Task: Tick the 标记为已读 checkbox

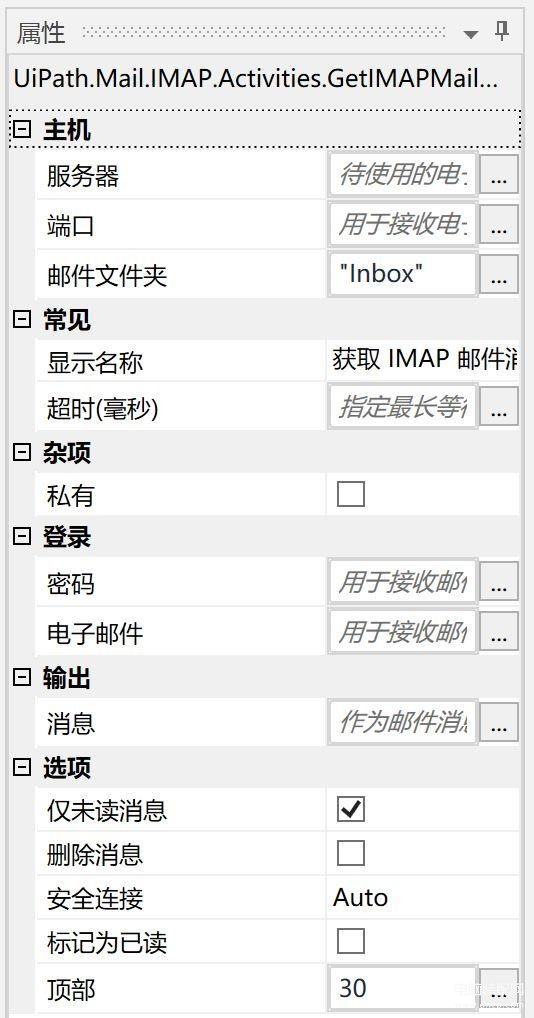Action: (351, 941)
